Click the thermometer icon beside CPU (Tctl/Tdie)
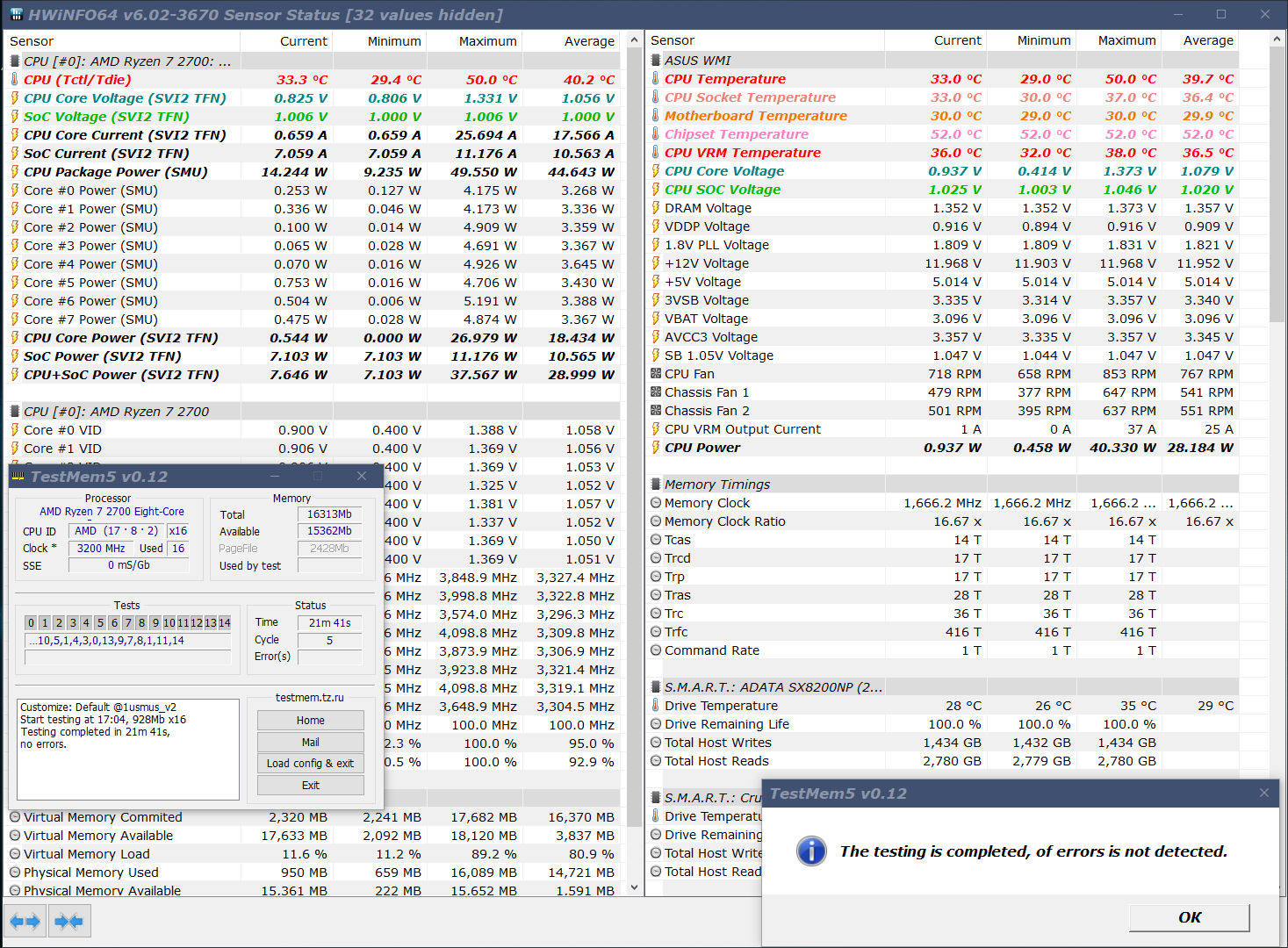The image size is (1288, 948). 14,80
